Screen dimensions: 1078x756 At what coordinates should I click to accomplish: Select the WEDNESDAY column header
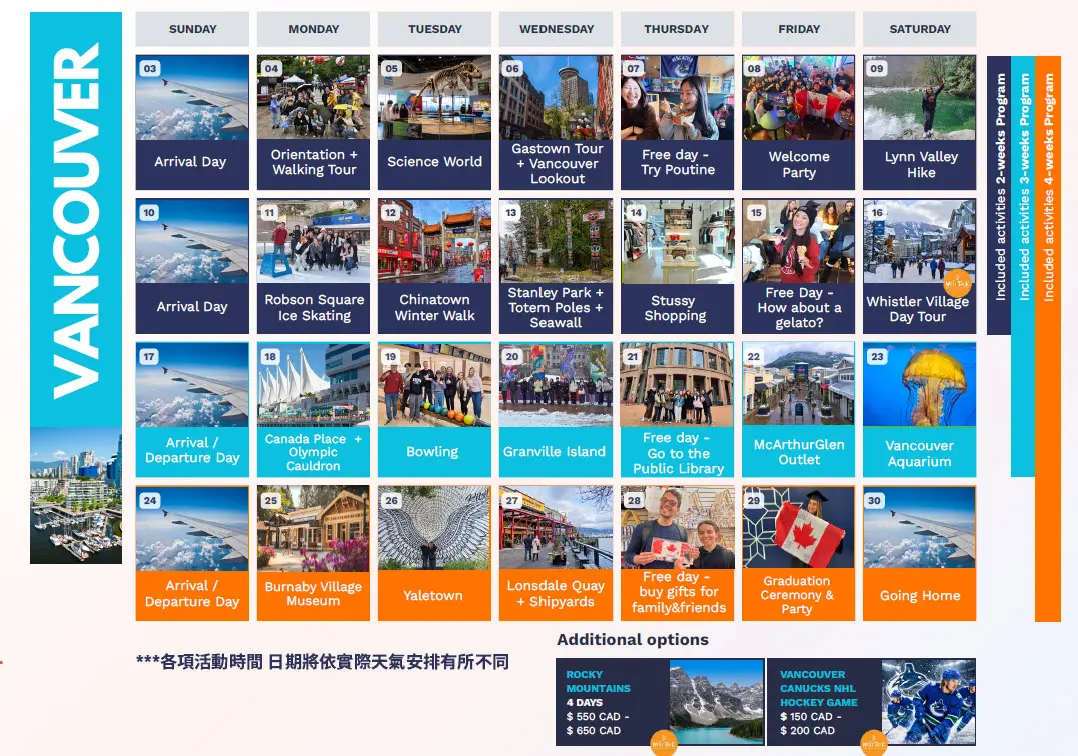[x=556, y=29]
